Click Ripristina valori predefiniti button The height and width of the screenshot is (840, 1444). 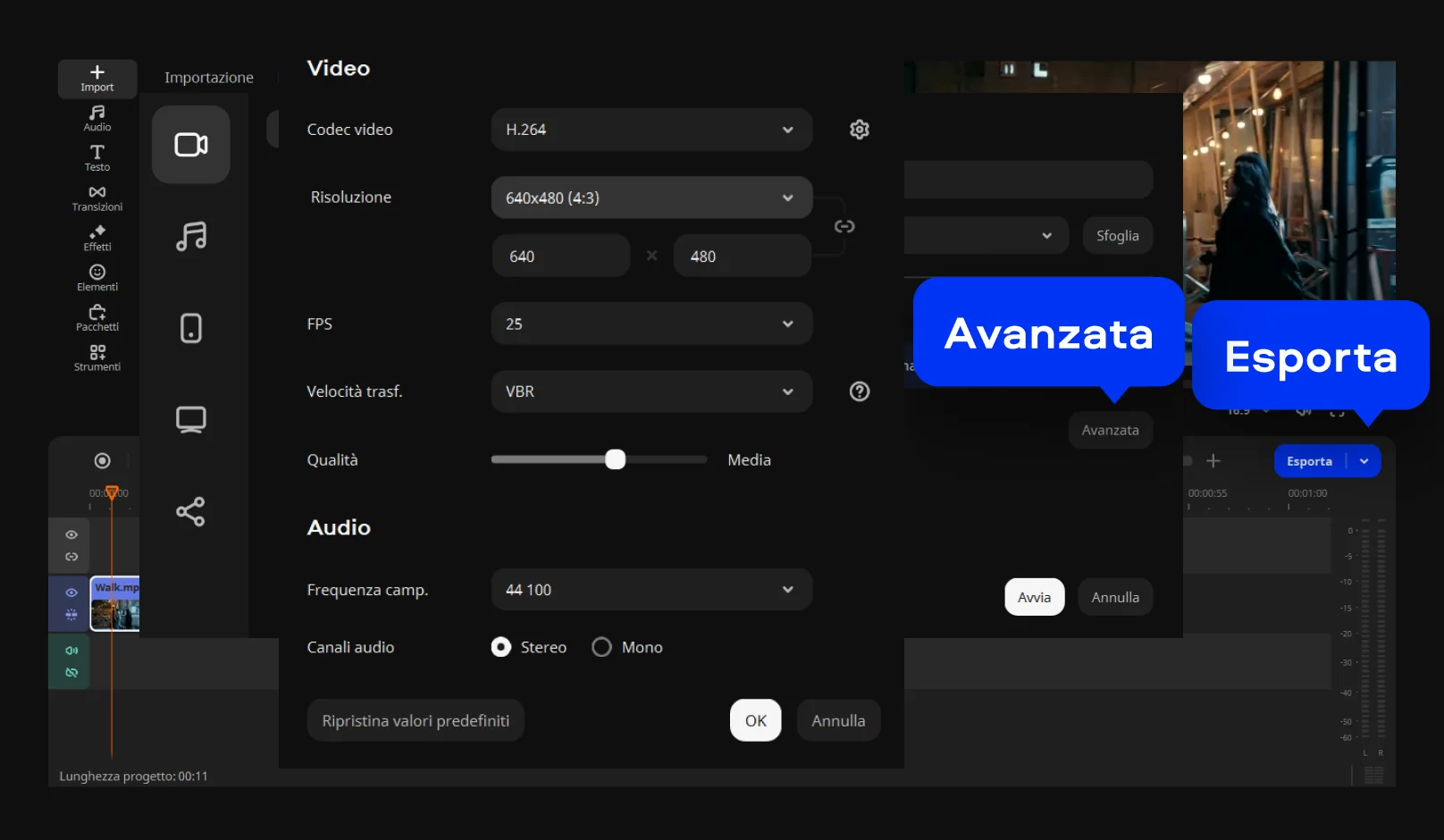point(416,720)
